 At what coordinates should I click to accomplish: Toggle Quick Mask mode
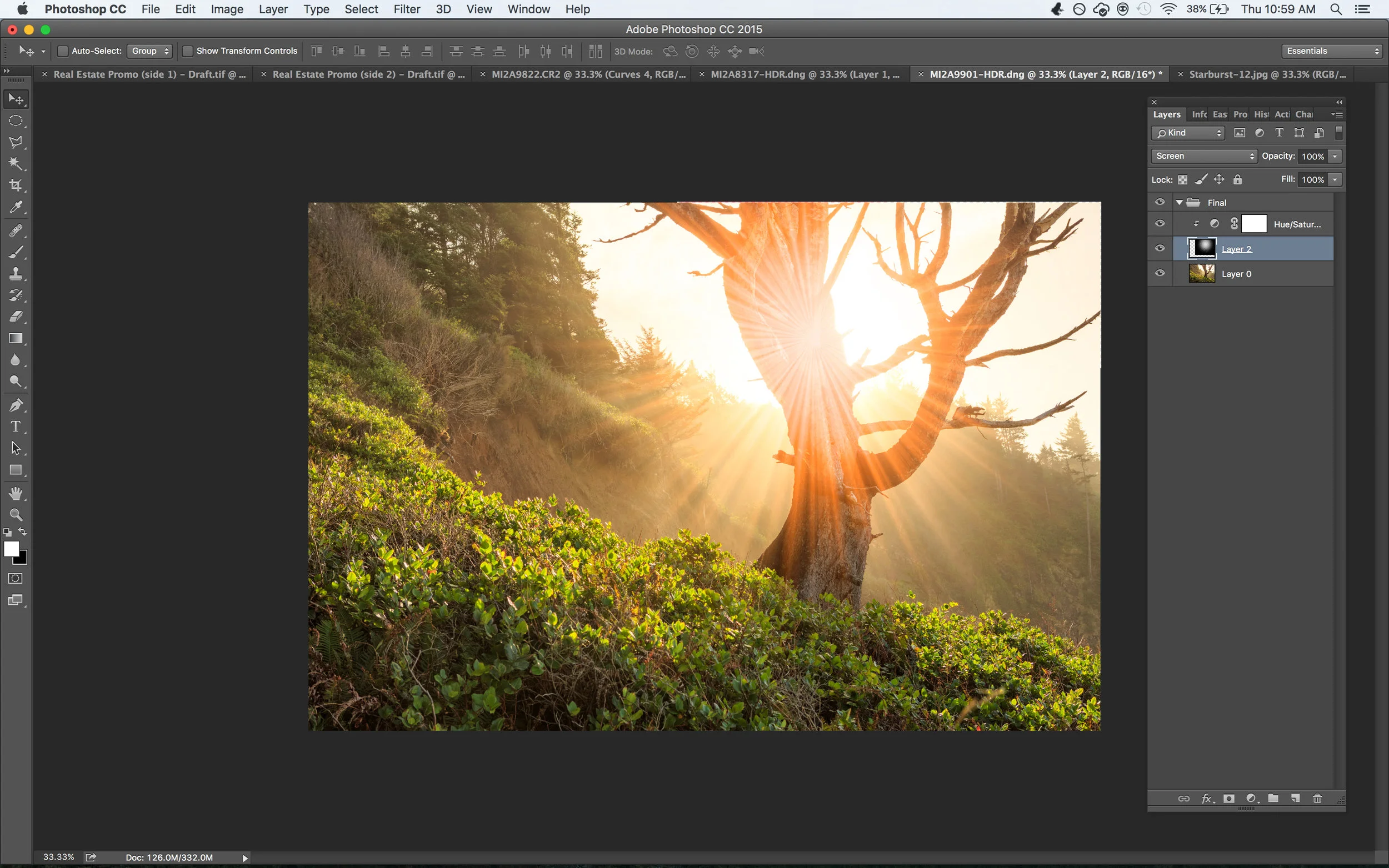pyautogui.click(x=16, y=579)
